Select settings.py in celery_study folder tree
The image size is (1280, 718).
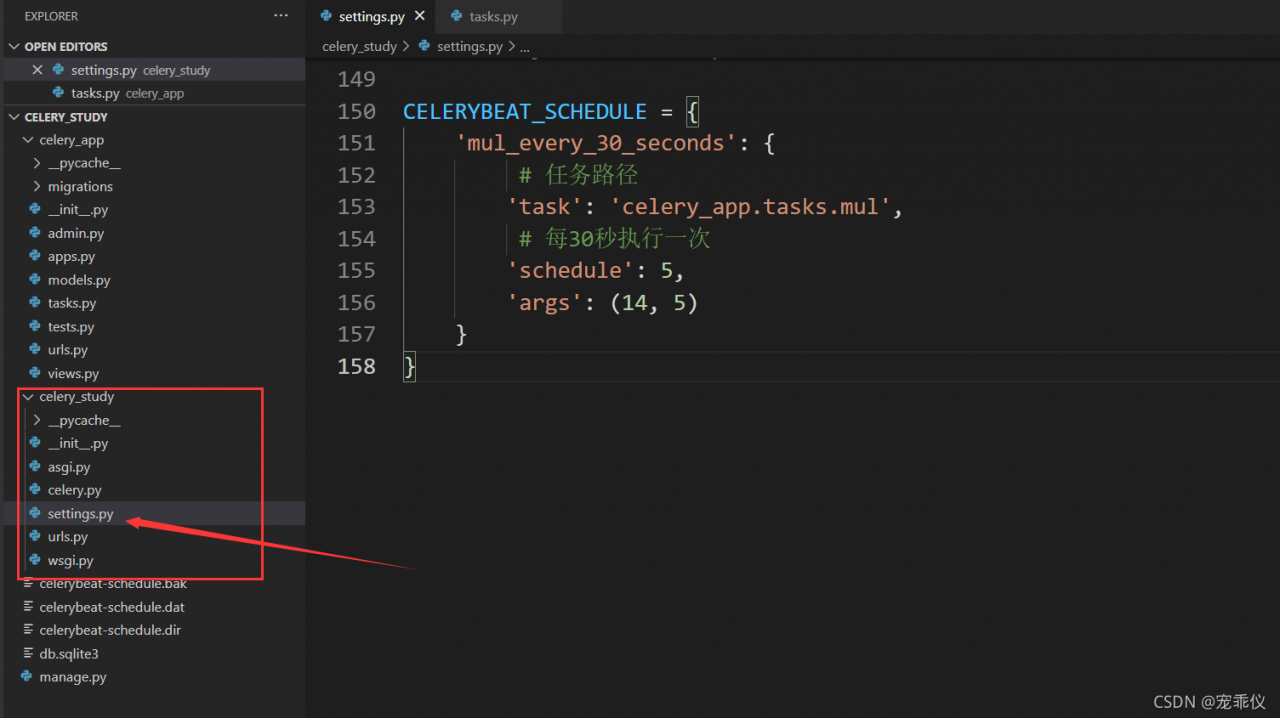pyautogui.click(x=152, y=513)
